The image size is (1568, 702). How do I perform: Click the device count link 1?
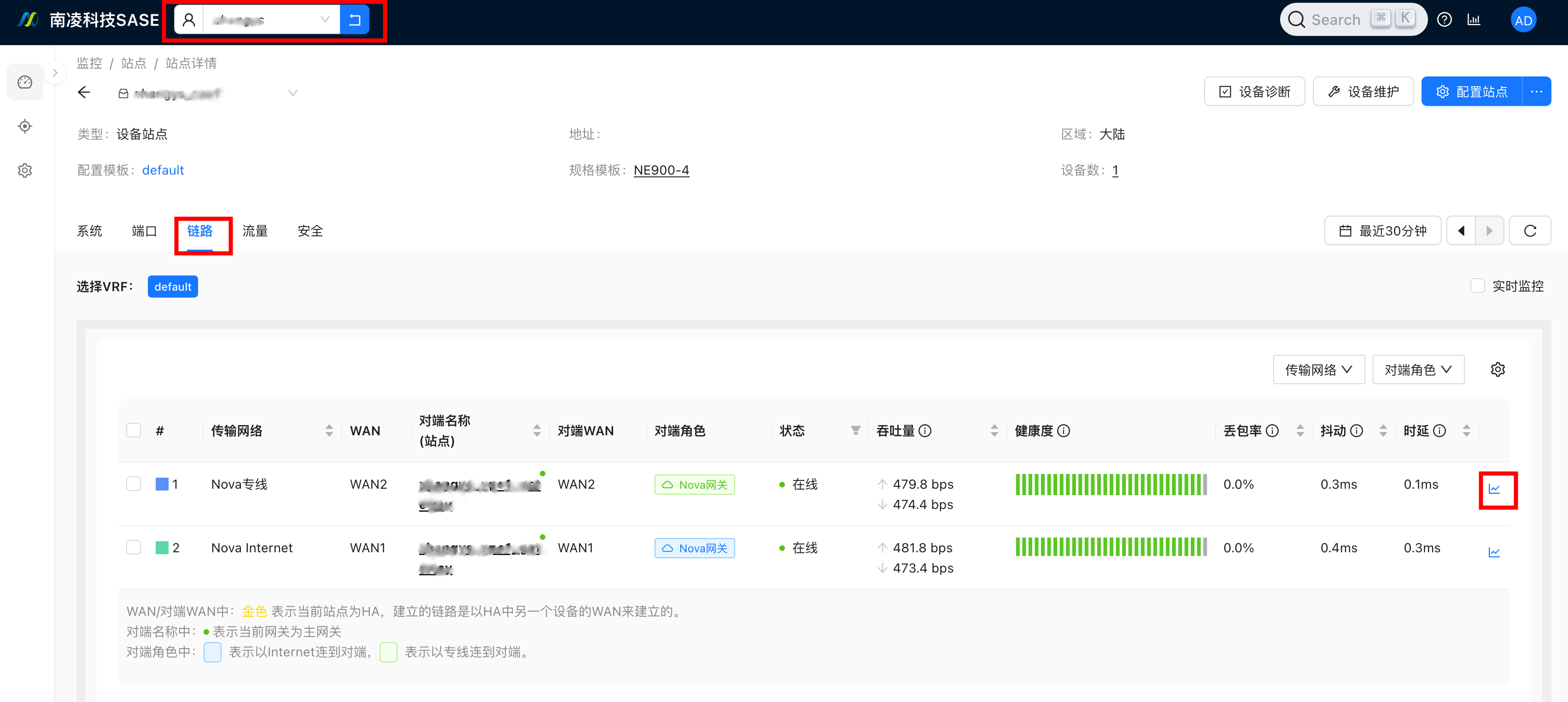1115,170
